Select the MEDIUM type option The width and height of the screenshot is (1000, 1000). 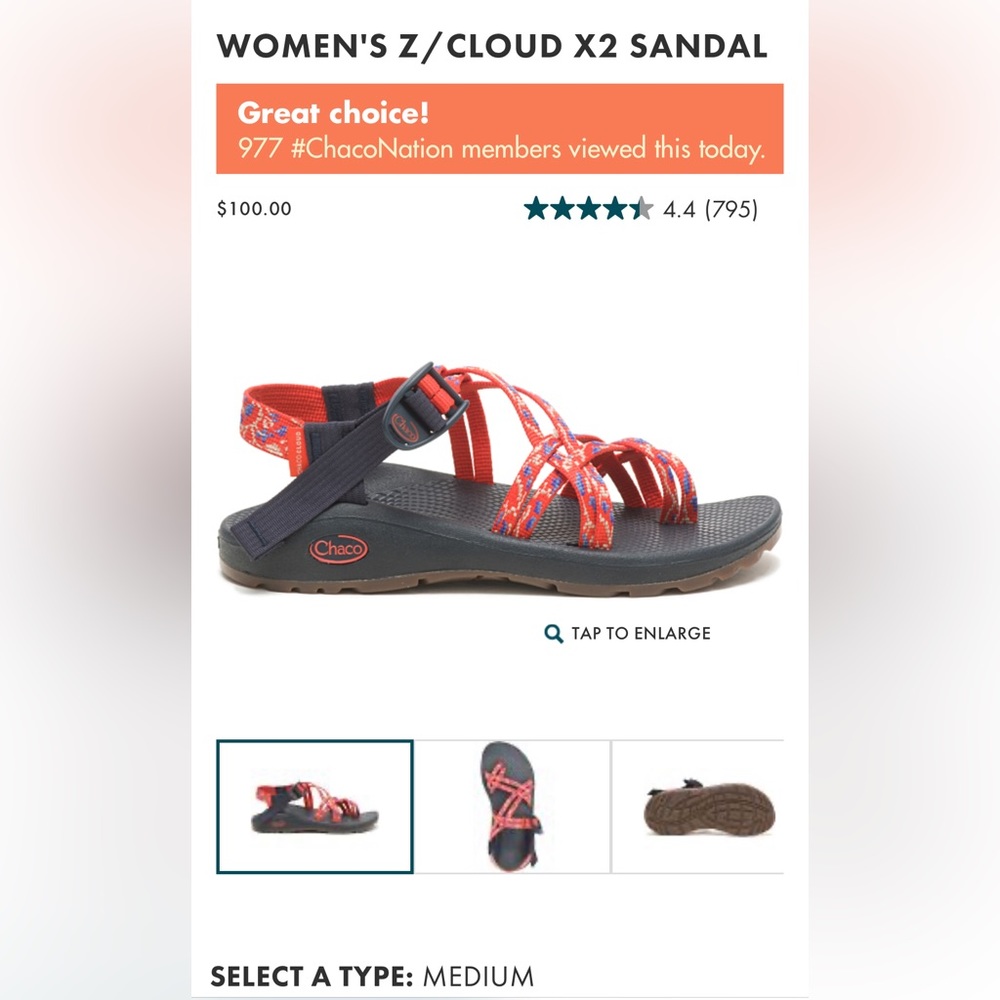point(478,977)
